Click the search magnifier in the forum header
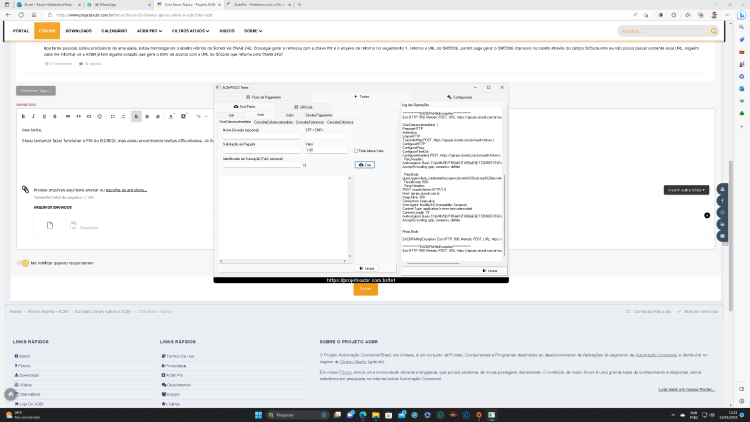The height and width of the screenshot is (422, 750). pos(714,31)
